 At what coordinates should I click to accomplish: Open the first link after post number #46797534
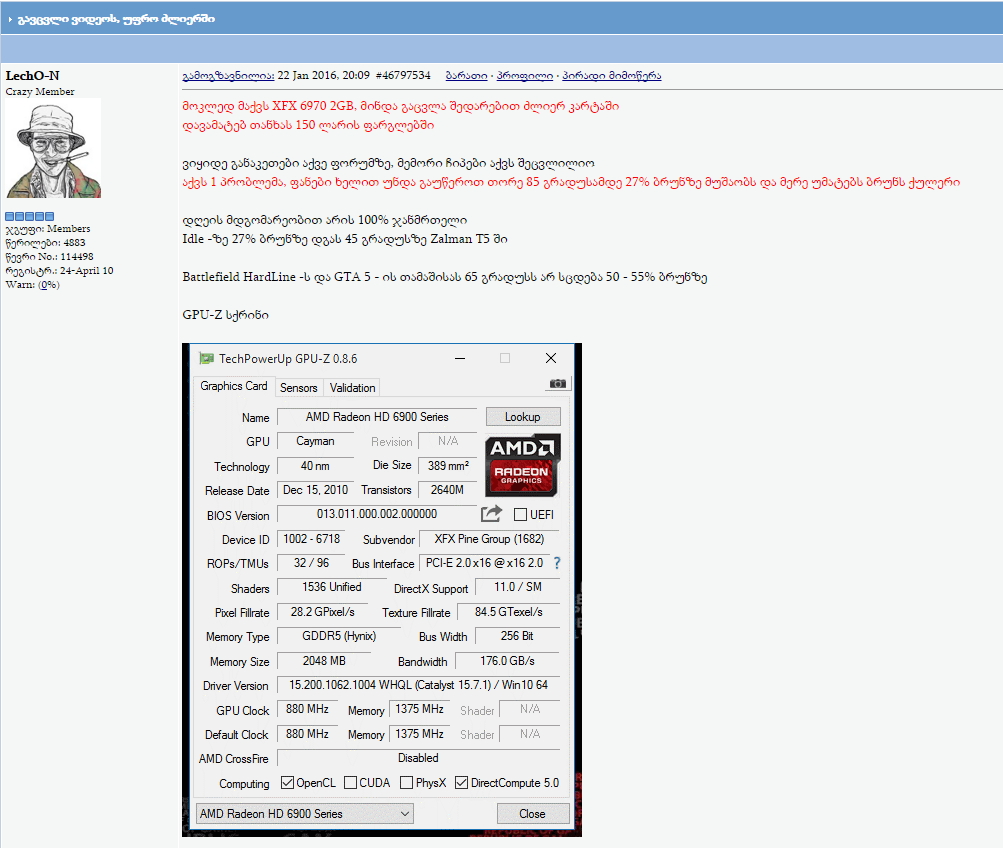coord(466,75)
